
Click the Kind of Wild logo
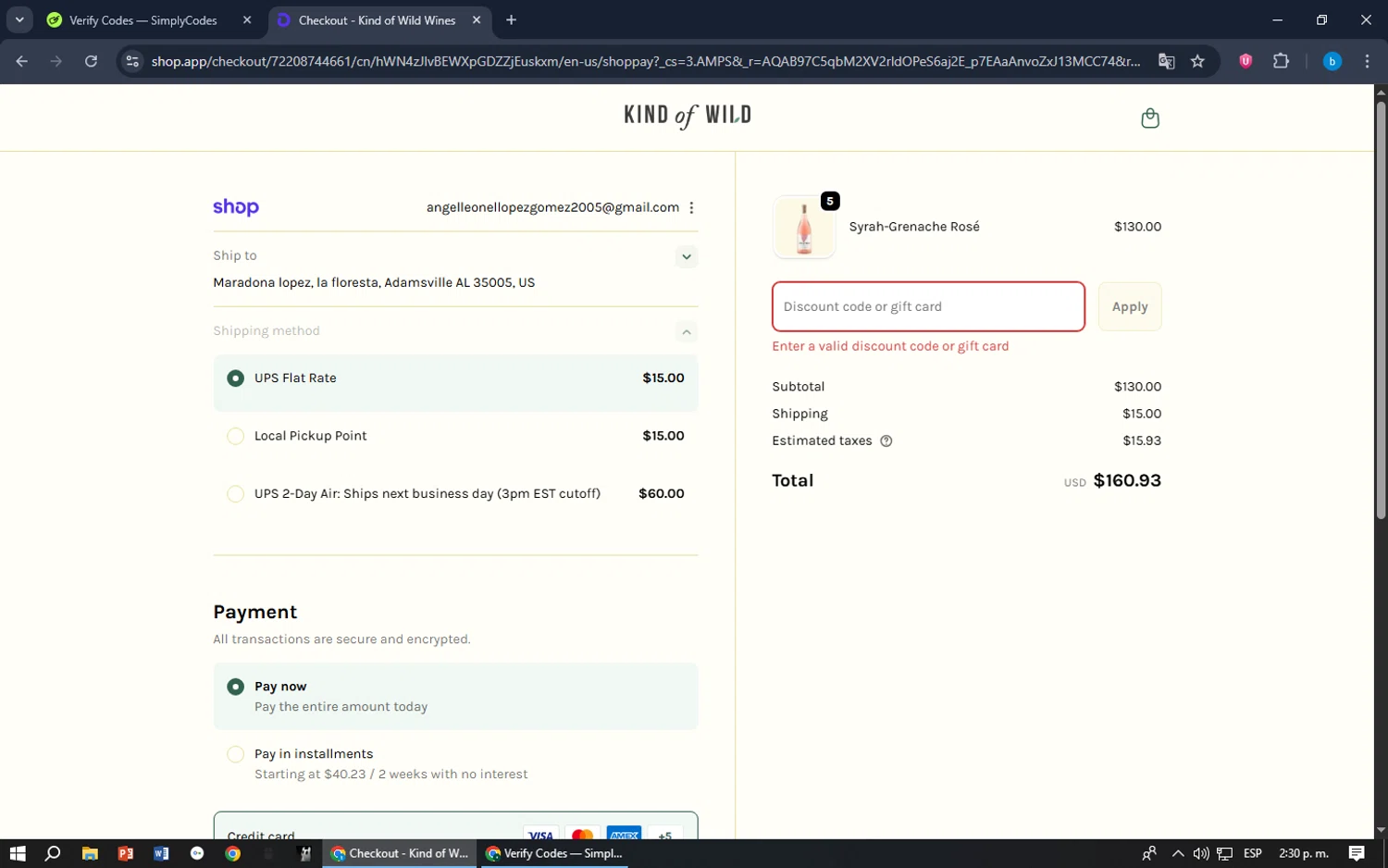[x=688, y=116]
